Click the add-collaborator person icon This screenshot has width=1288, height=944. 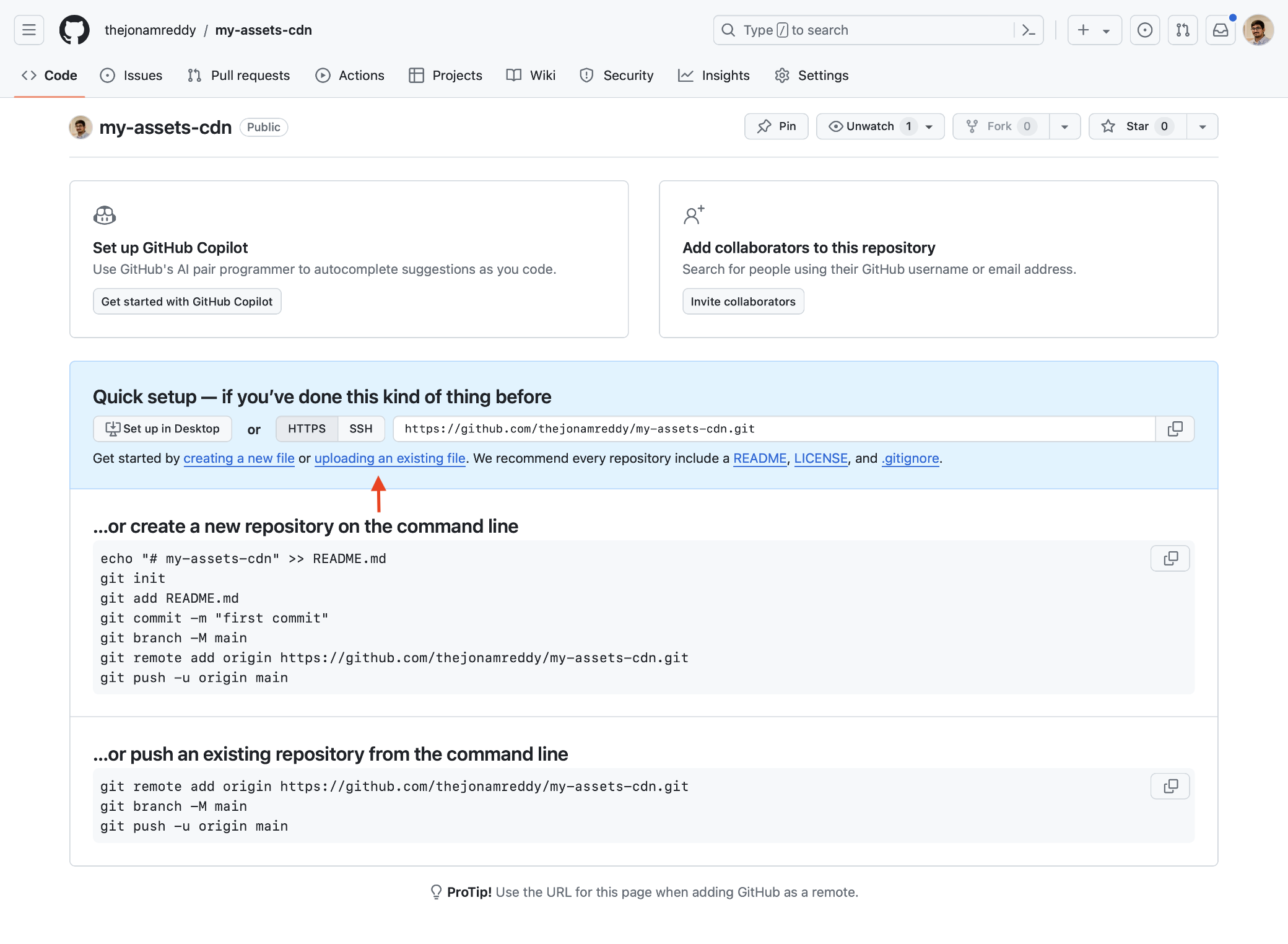click(694, 215)
